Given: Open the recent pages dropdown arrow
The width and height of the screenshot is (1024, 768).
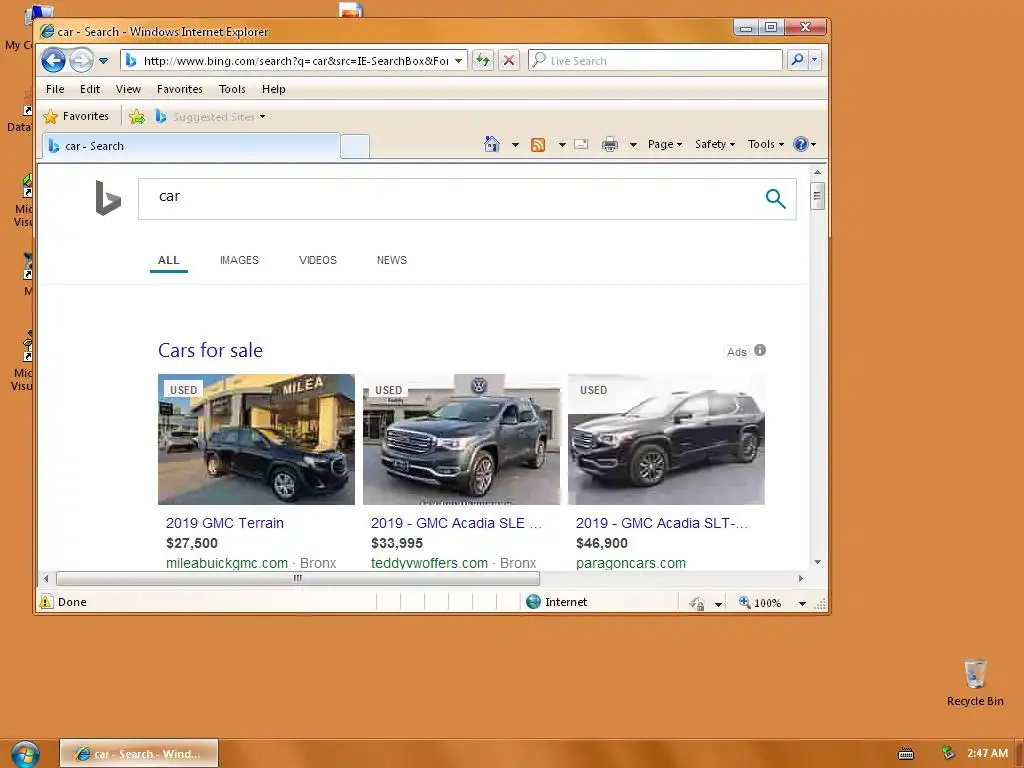Looking at the screenshot, I should point(103,61).
